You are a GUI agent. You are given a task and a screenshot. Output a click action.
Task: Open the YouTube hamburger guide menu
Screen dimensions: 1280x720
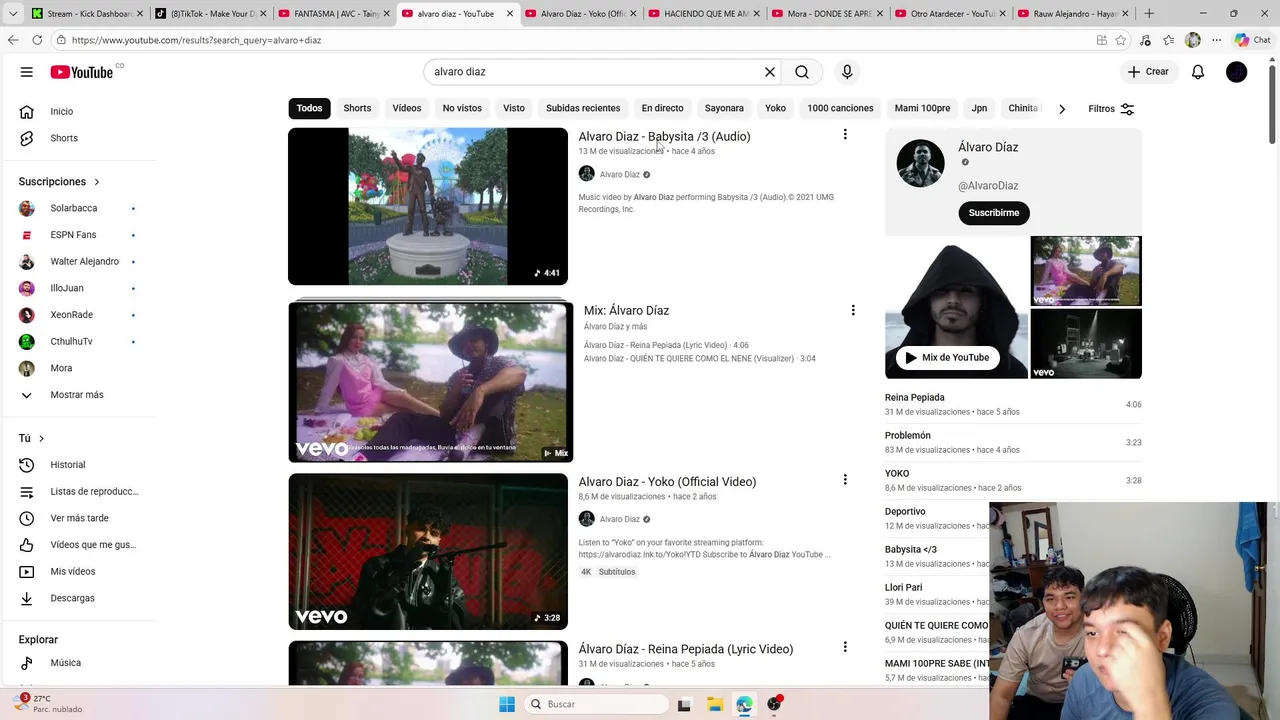click(27, 72)
